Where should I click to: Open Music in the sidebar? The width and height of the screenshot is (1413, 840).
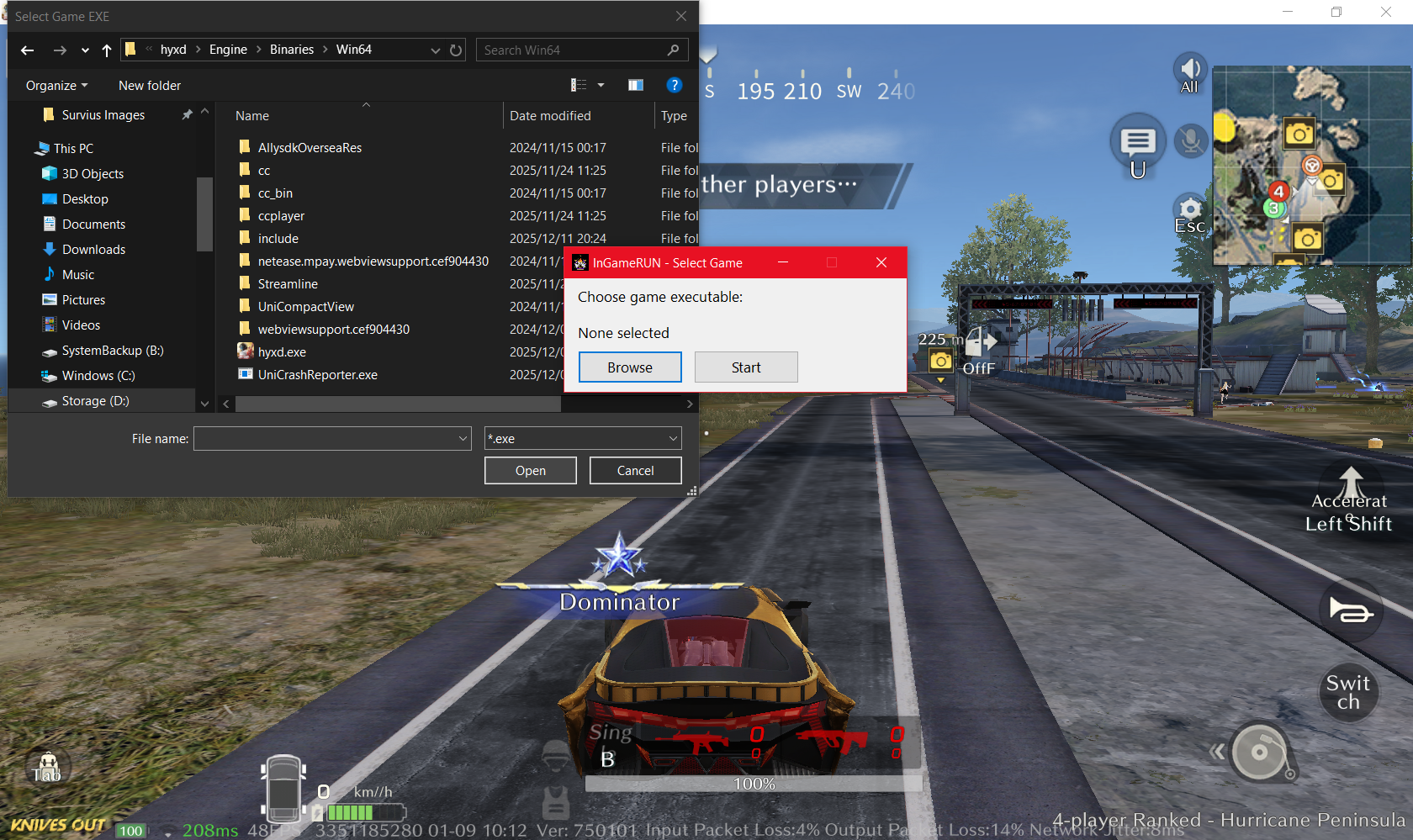[x=78, y=275]
